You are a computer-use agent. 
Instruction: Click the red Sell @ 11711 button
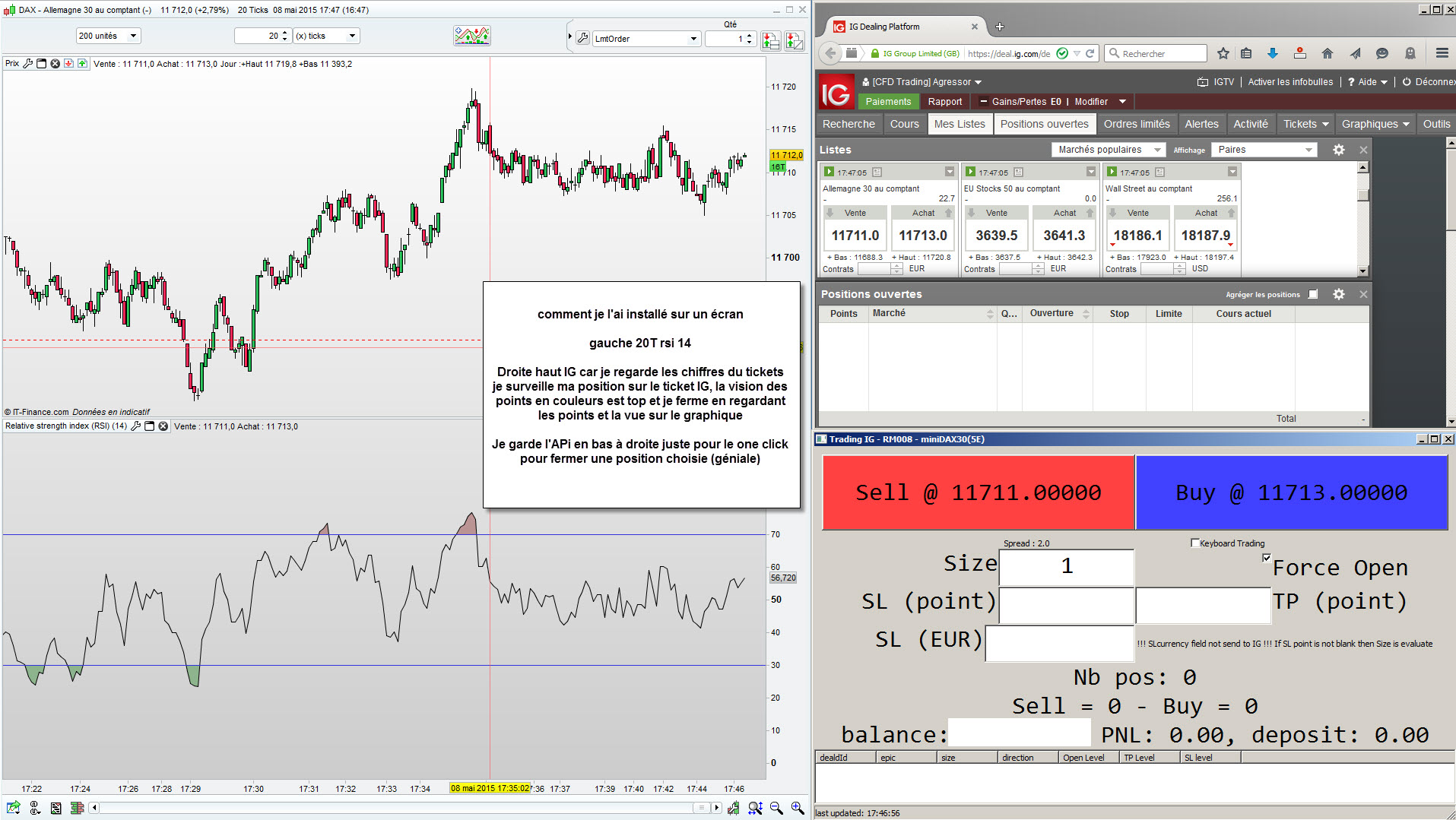tap(979, 492)
